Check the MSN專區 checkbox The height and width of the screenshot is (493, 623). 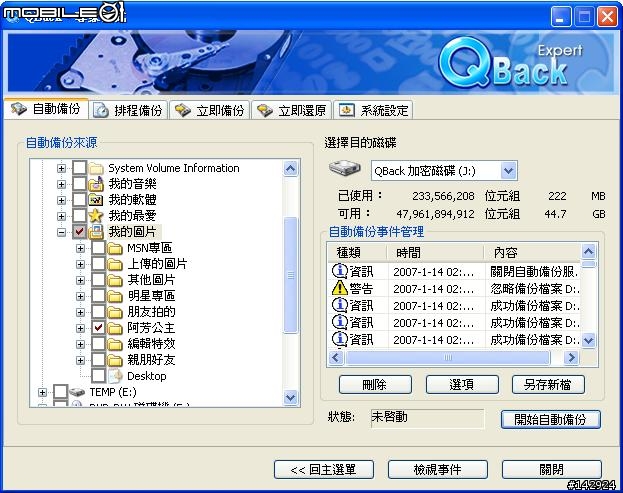click(98, 248)
